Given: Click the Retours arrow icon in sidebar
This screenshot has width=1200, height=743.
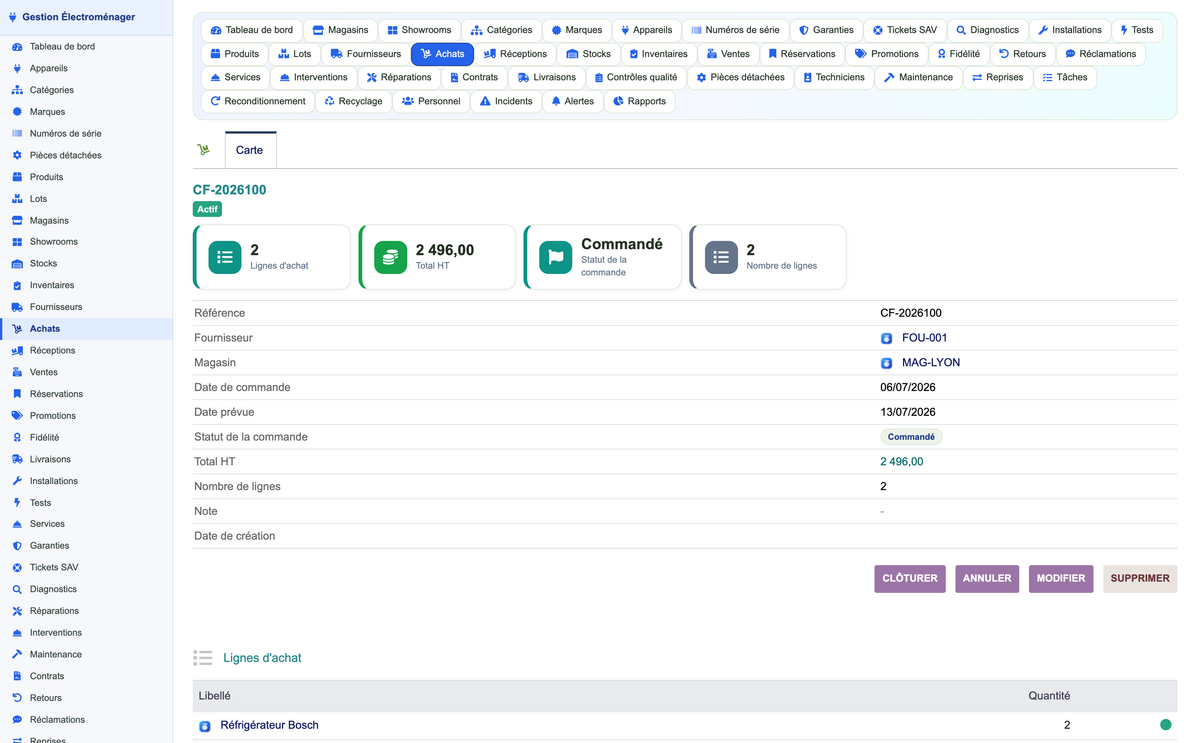Looking at the screenshot, I should (17, 698).
